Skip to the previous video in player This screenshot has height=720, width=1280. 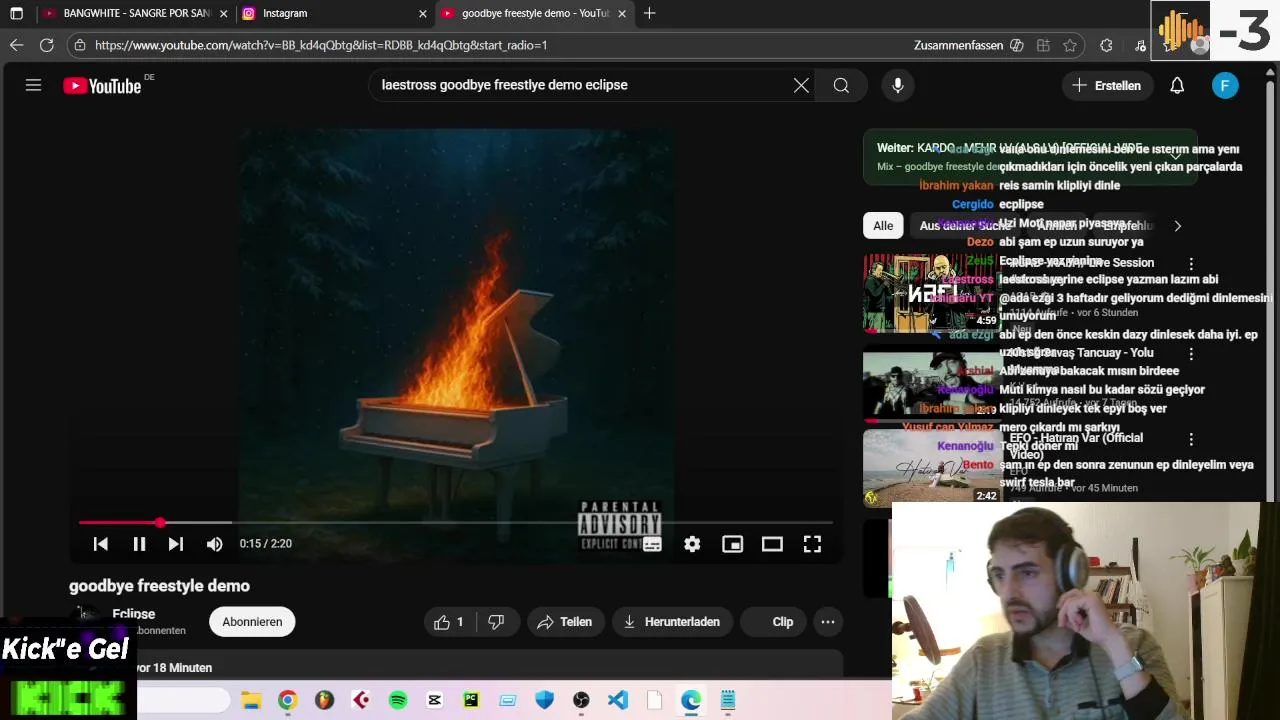(x=100, y=544)
